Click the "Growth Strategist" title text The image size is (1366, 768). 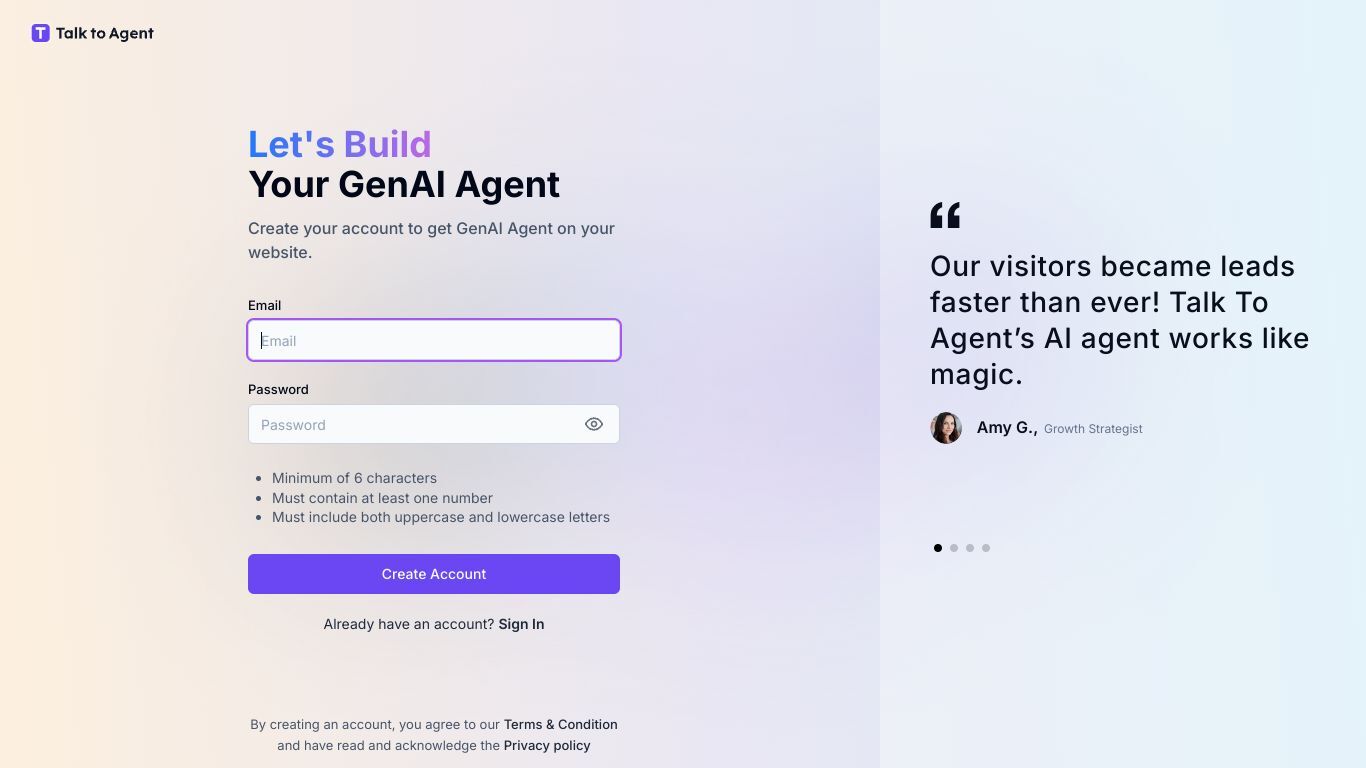pos(1093,429)
